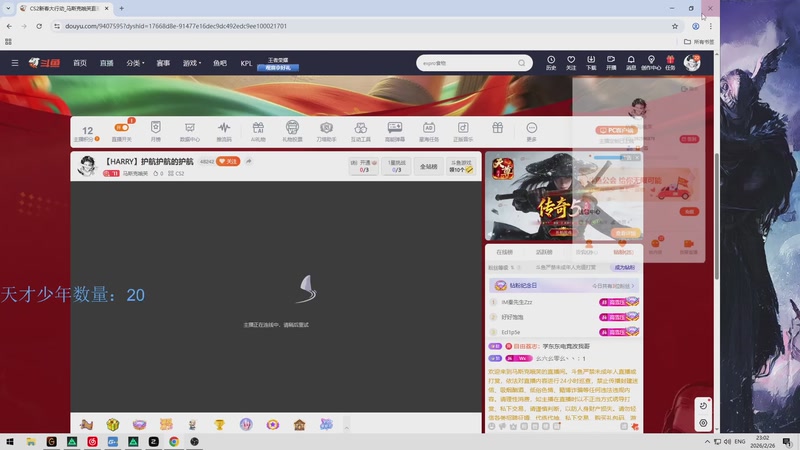Click the gift box icon in streamer toolbar
Screen dimensions: 800x450
click(x=497, y=128)
